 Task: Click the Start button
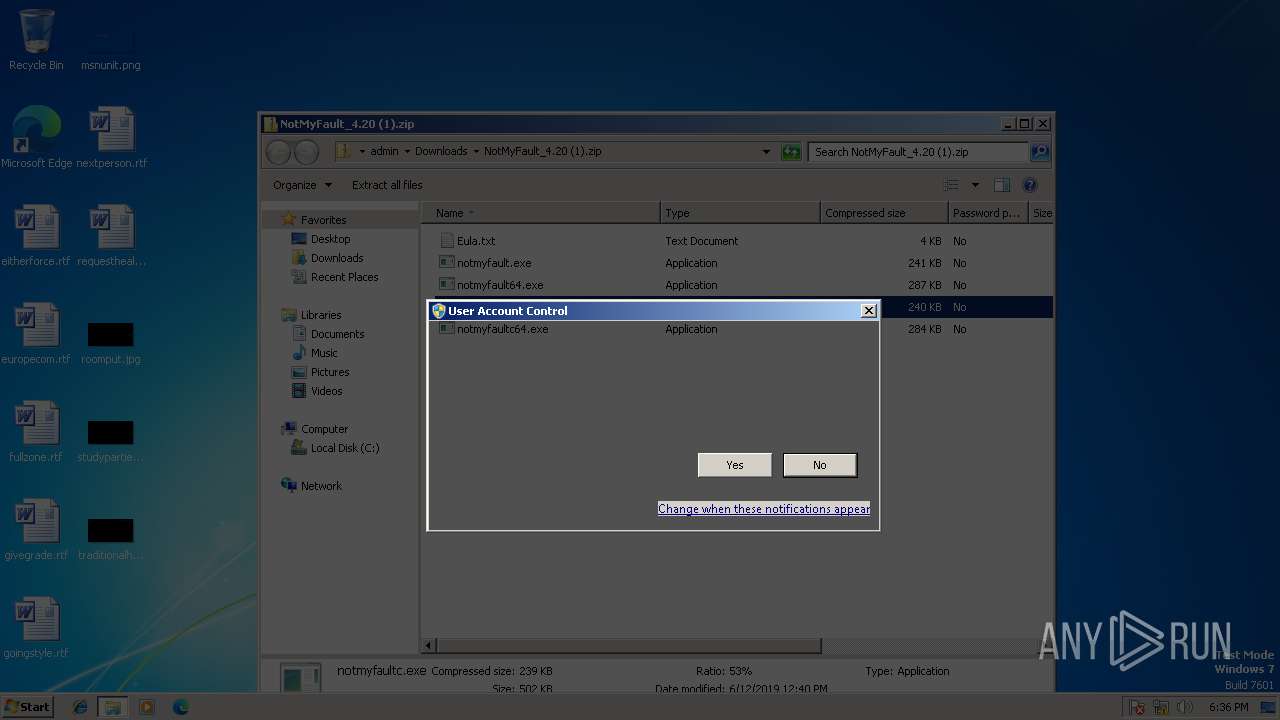27,707
